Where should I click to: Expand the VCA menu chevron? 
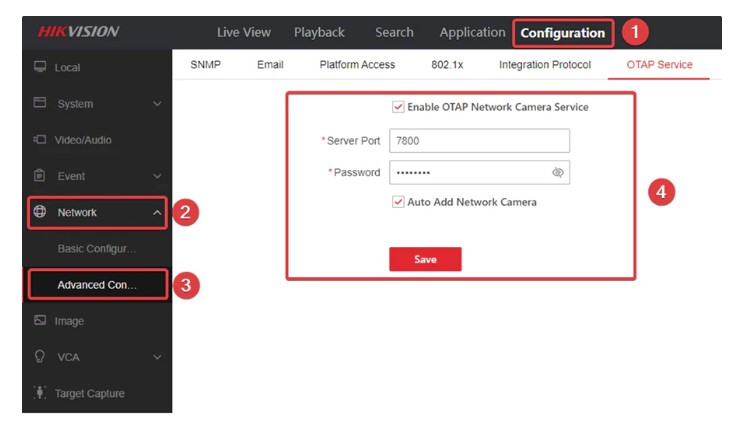tap(157, 357)
